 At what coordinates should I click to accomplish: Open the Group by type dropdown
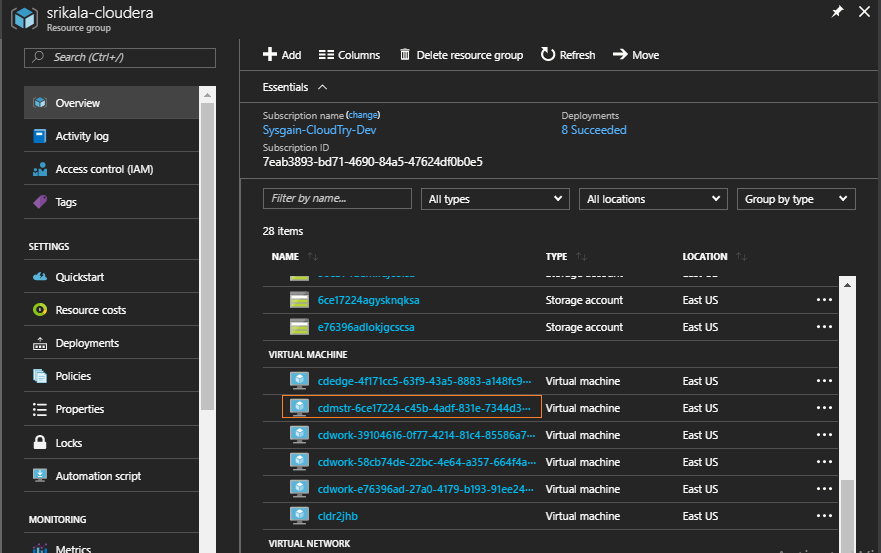click(x=796, y=199)
